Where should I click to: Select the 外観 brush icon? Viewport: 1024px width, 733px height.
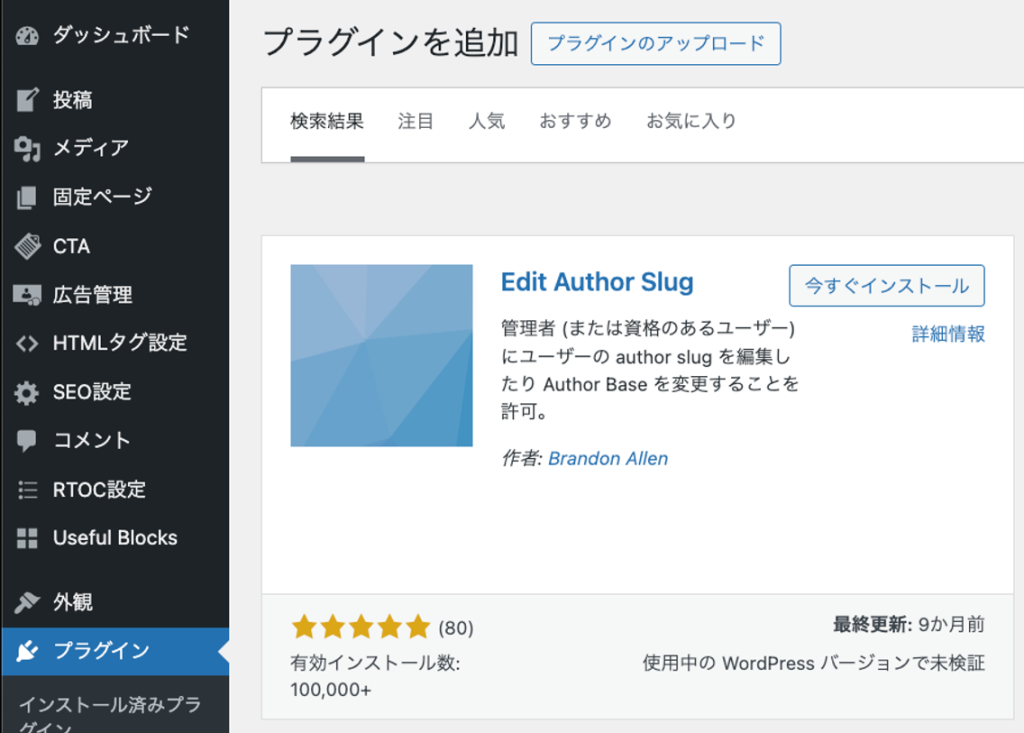[x=25, y=601]
